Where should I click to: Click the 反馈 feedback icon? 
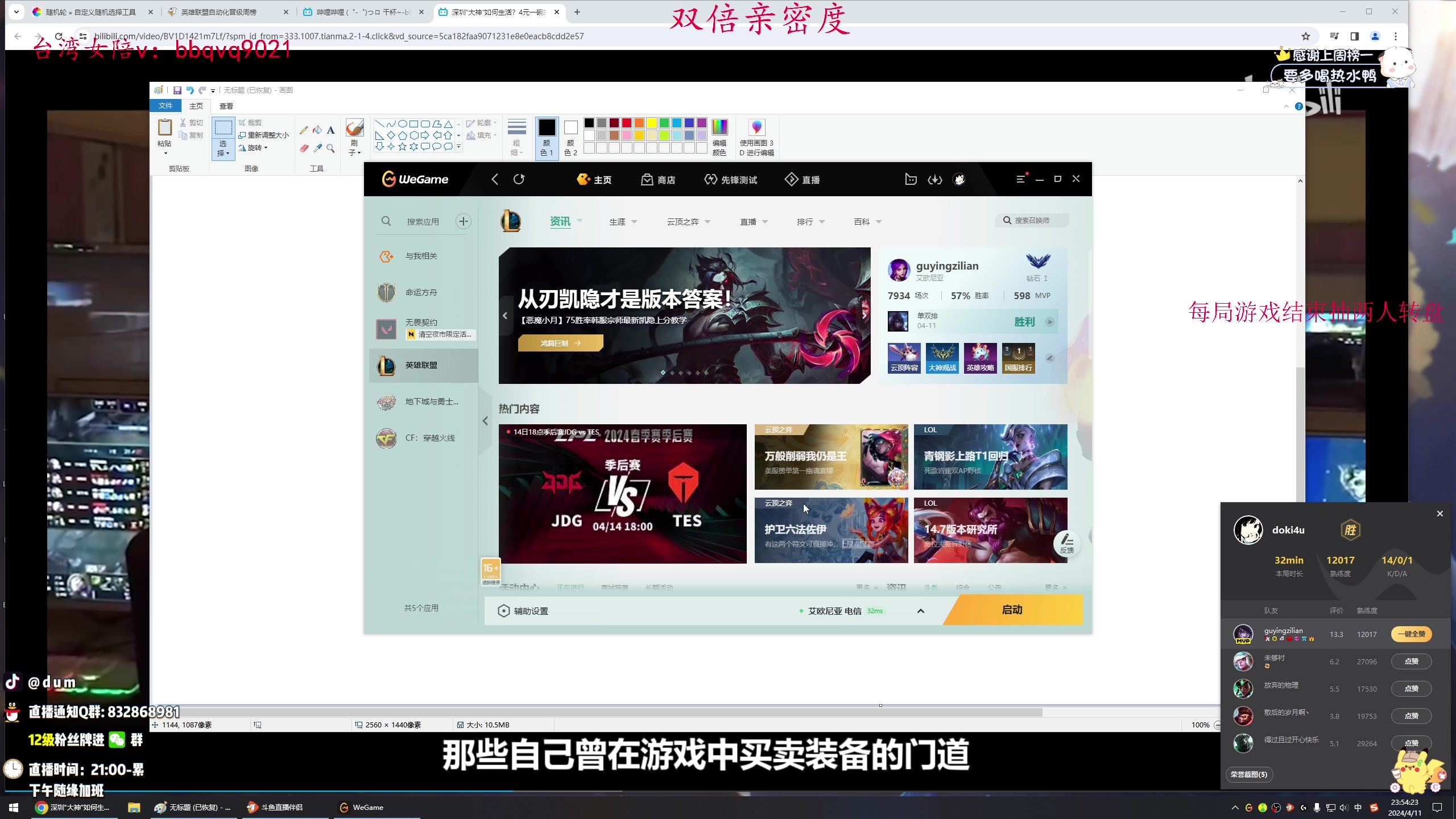(x=1067, y=543)
